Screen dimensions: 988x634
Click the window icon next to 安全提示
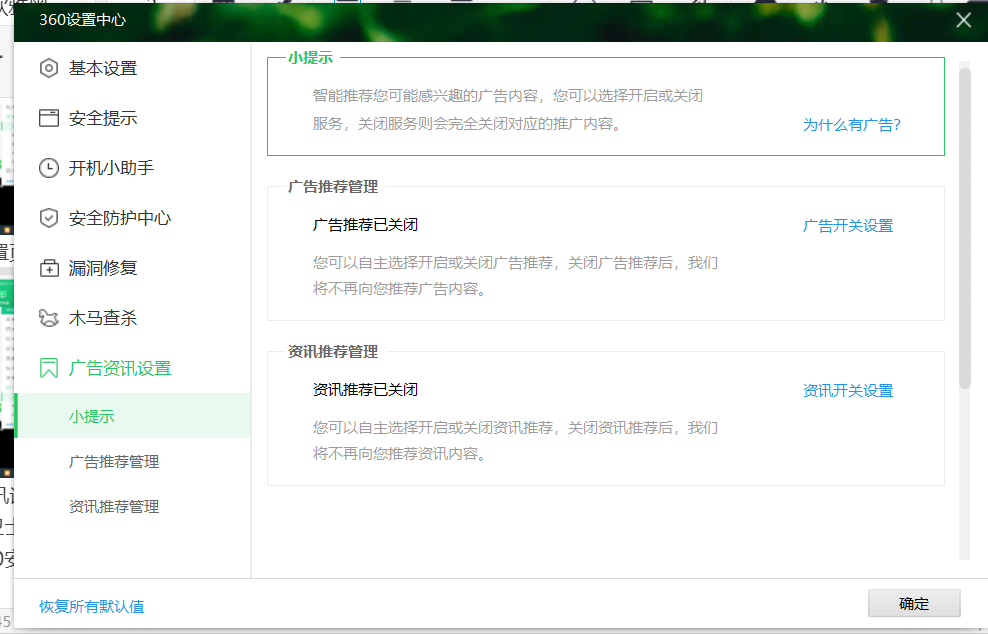(49, 118)
